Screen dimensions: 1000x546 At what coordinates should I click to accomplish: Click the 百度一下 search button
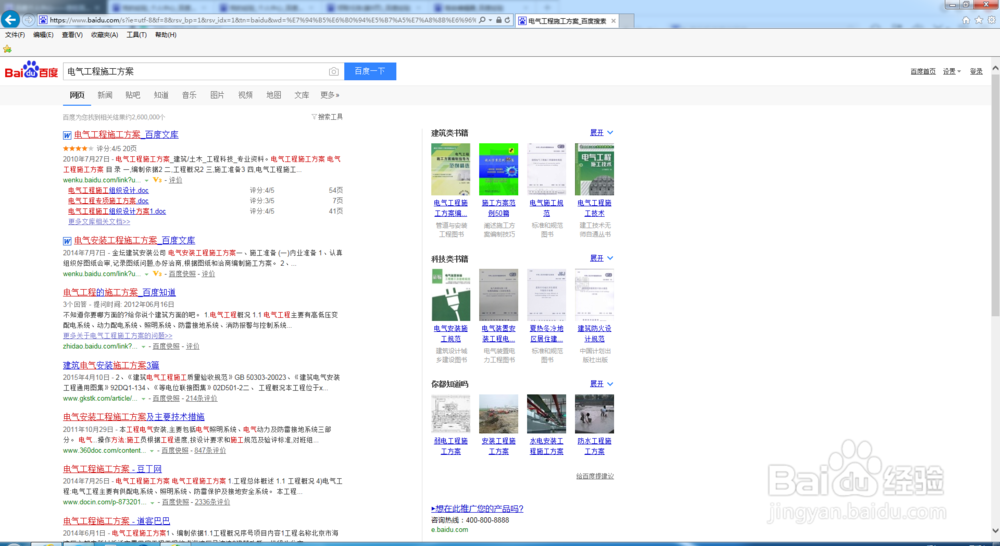pos(370,71)
